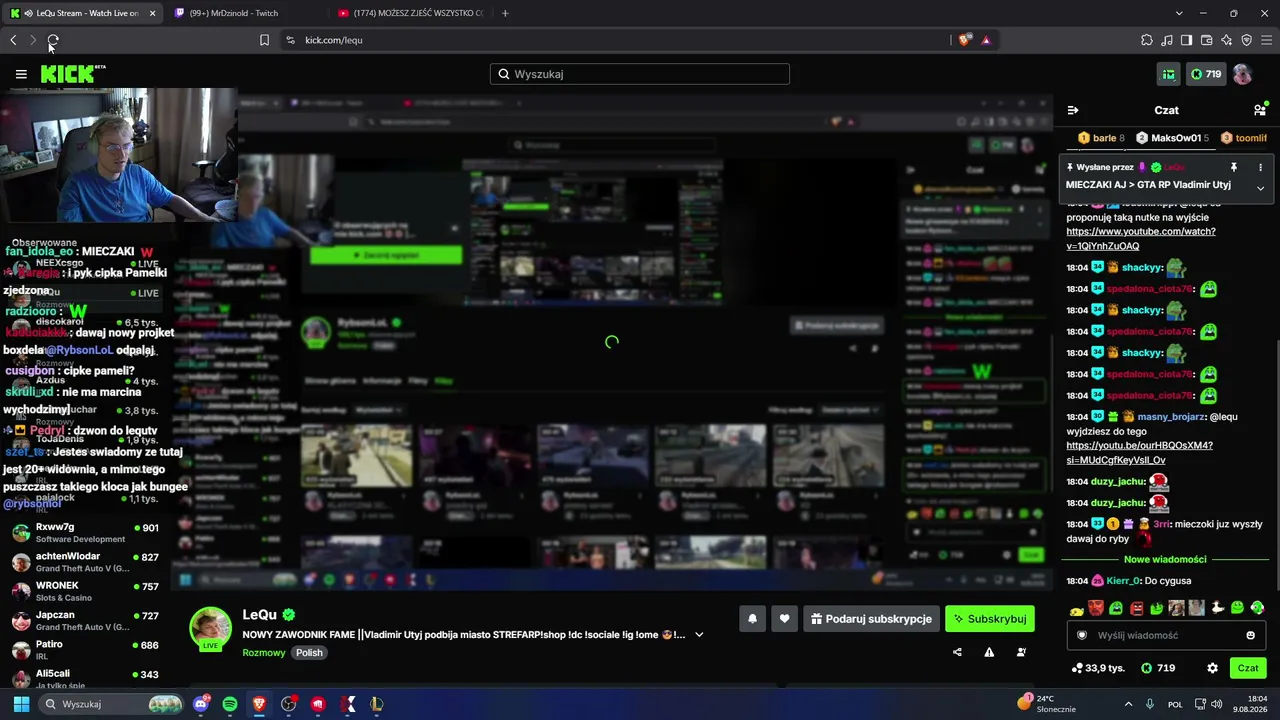The image size is (1280, 720).
Task: Click the Podaruj subskrypcje button
Action: point(871,619)
